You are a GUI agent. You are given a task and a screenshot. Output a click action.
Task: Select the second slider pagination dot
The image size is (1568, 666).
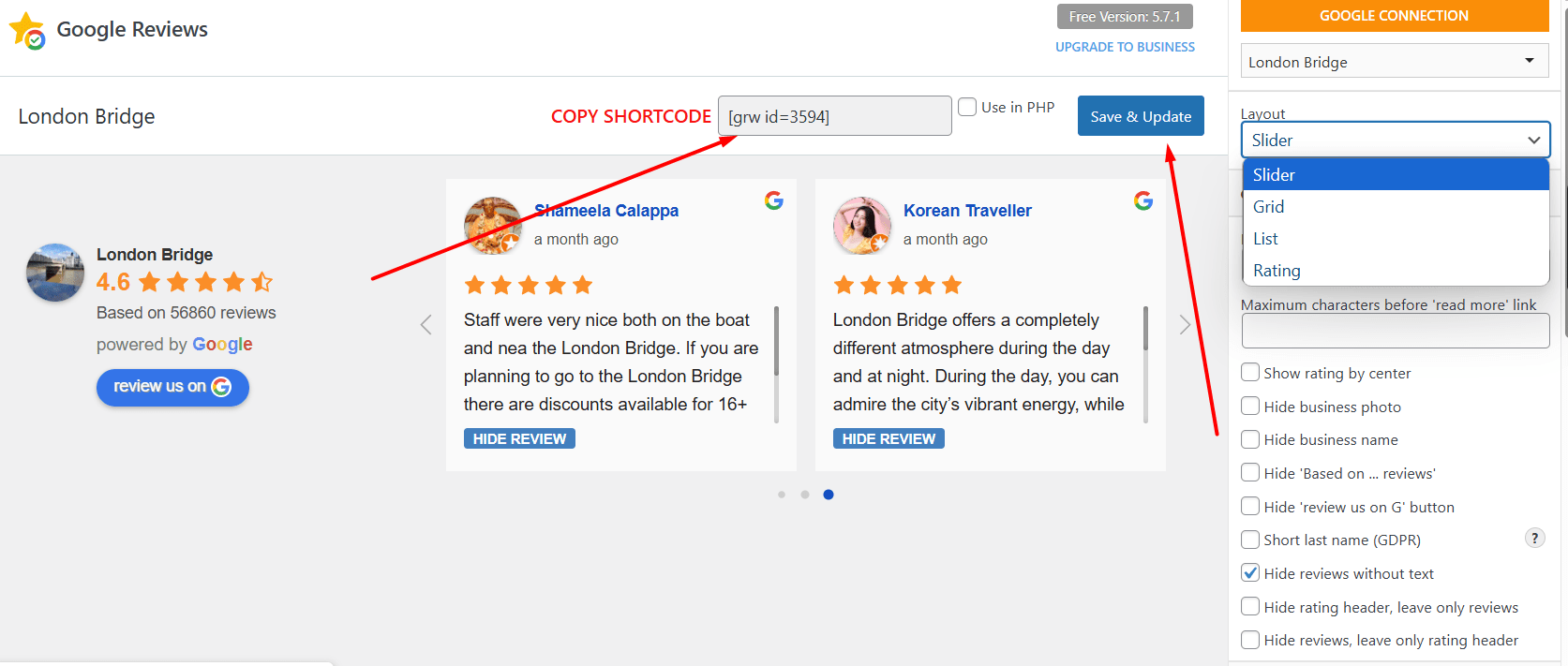pos(805,495)
